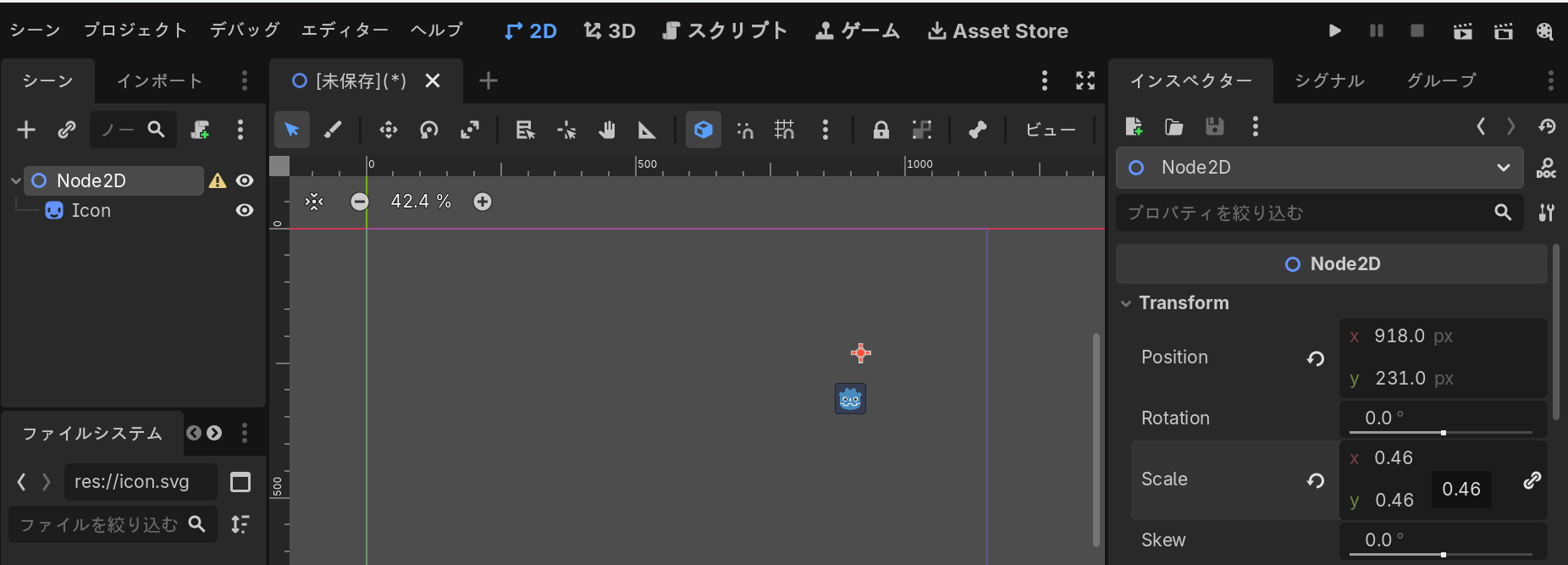The height and width of the screenshot is (565, 1568).
Task: Zoom in with the plus button
Action: (x=483, y=202)
